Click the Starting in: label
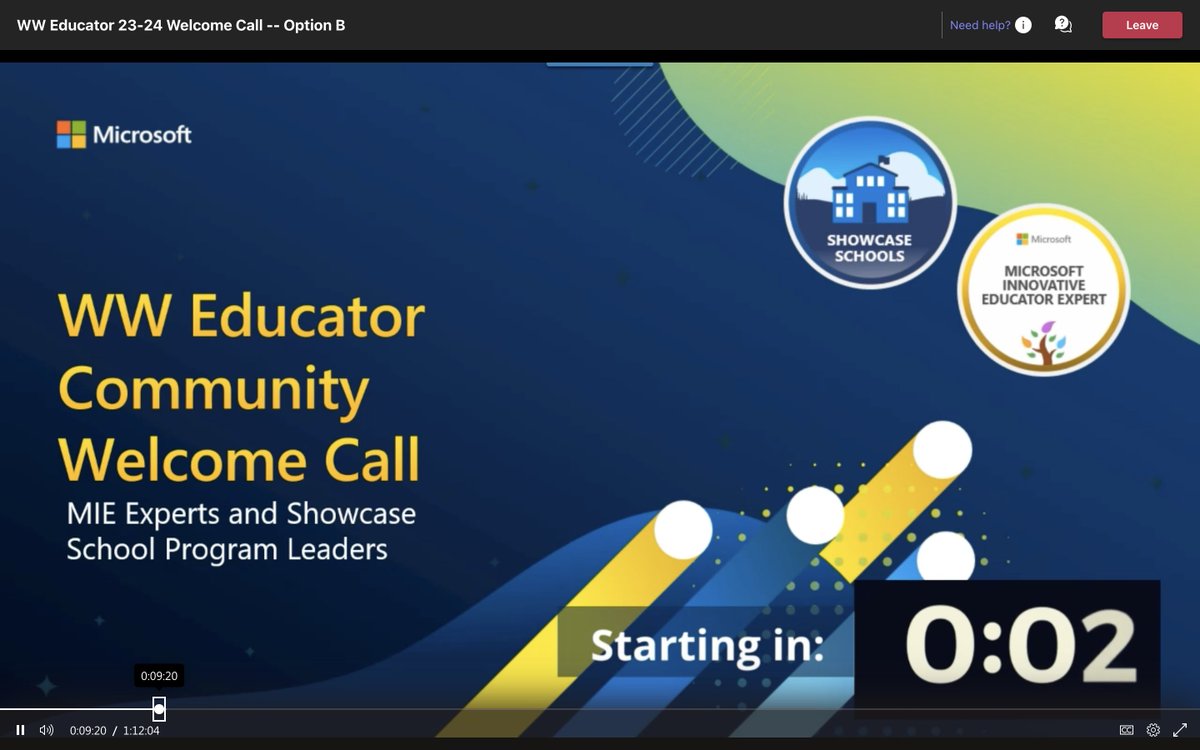The width and height of the screenshot is (1200, 750). pos(706,645)
